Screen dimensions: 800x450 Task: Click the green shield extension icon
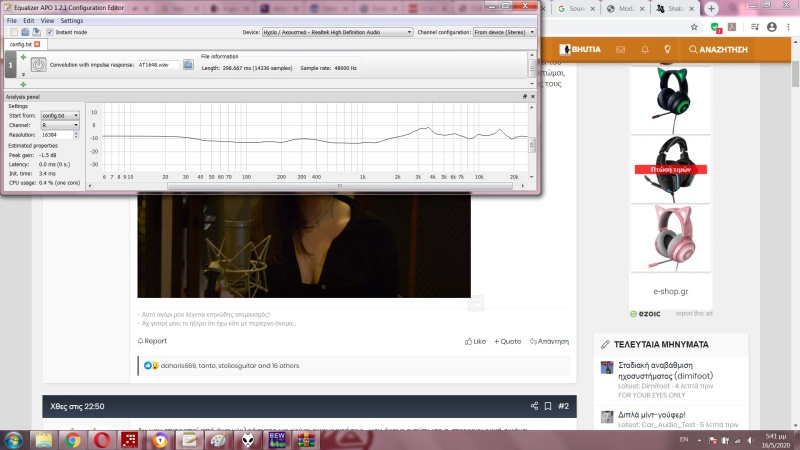pos(715,28)
